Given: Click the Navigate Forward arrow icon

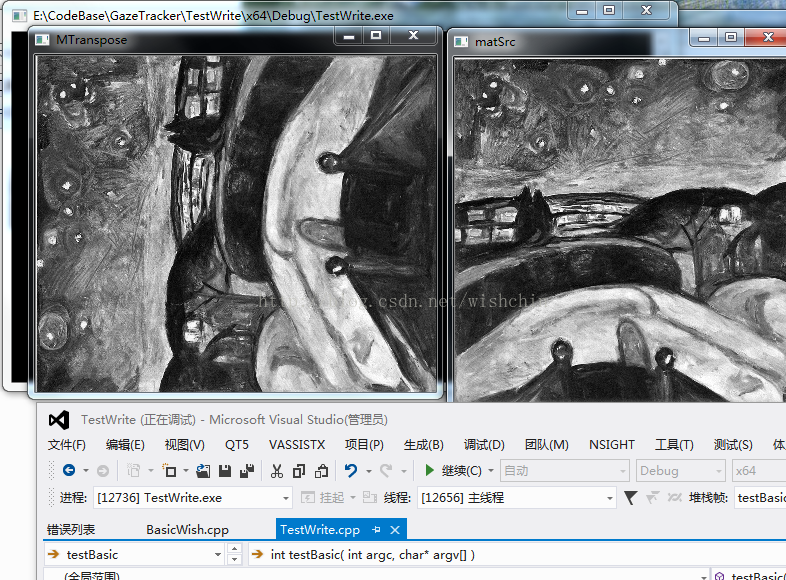Looking at the screenshot, I should 103,471.
